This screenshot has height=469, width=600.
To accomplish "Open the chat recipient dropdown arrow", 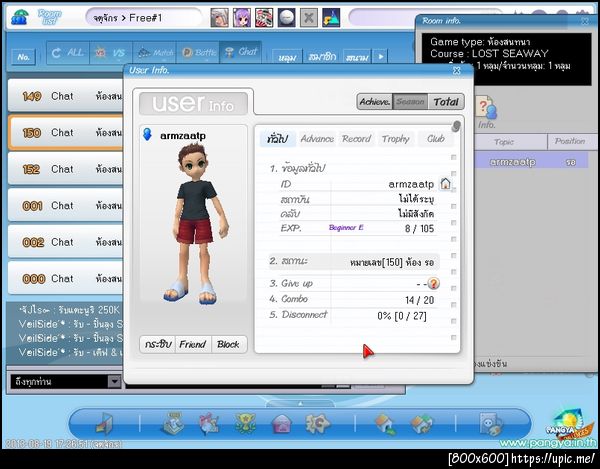I will point(114,381).
